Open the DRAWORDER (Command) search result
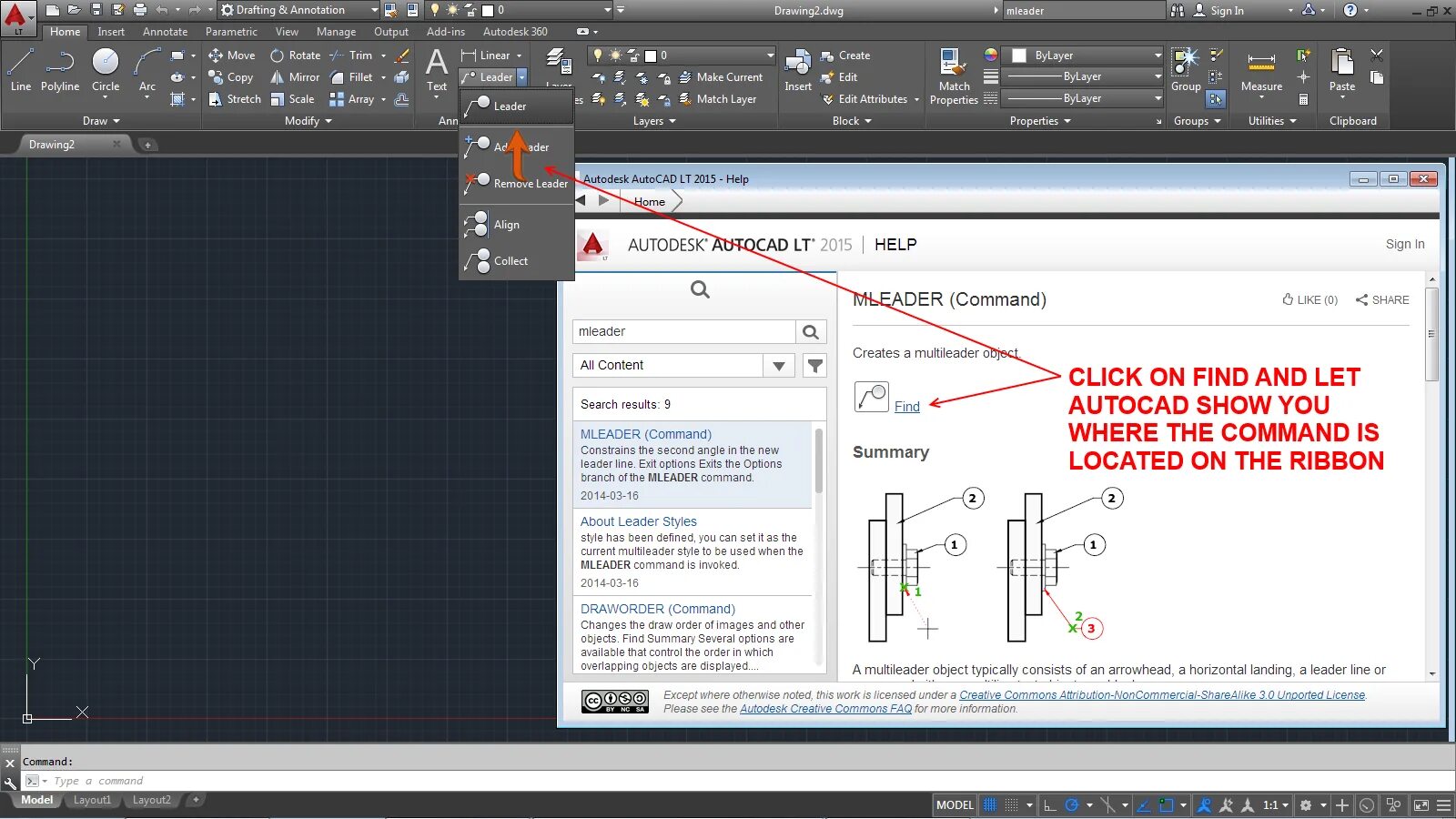This screenshot has width=1456, height=819. click(x=658, y=609)
